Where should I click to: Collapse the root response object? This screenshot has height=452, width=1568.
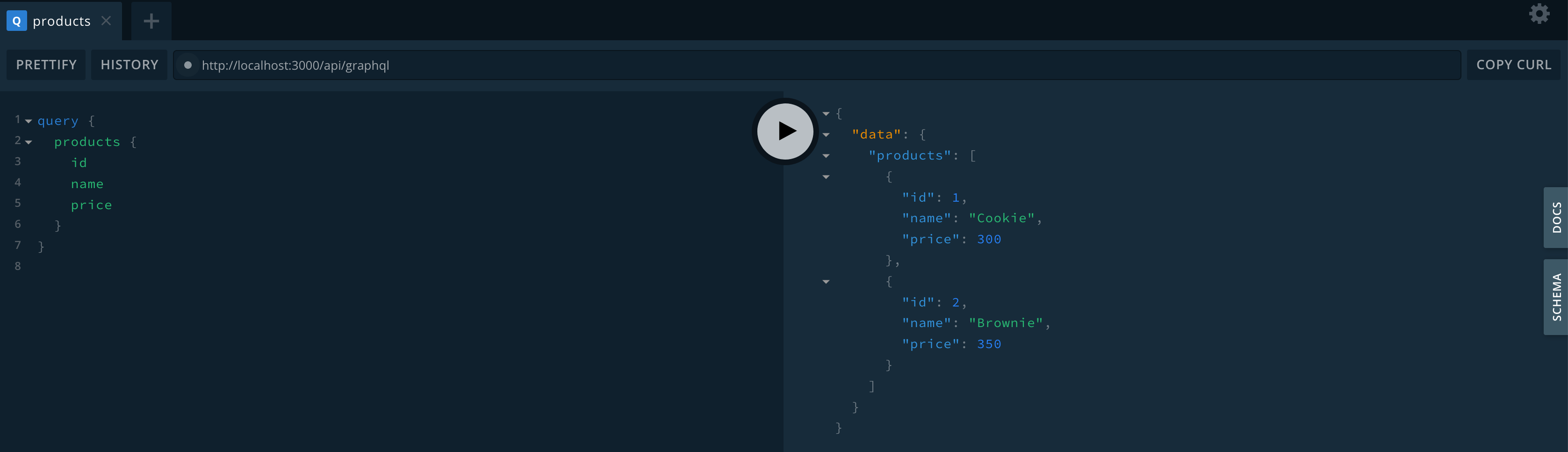pos(826,113)
